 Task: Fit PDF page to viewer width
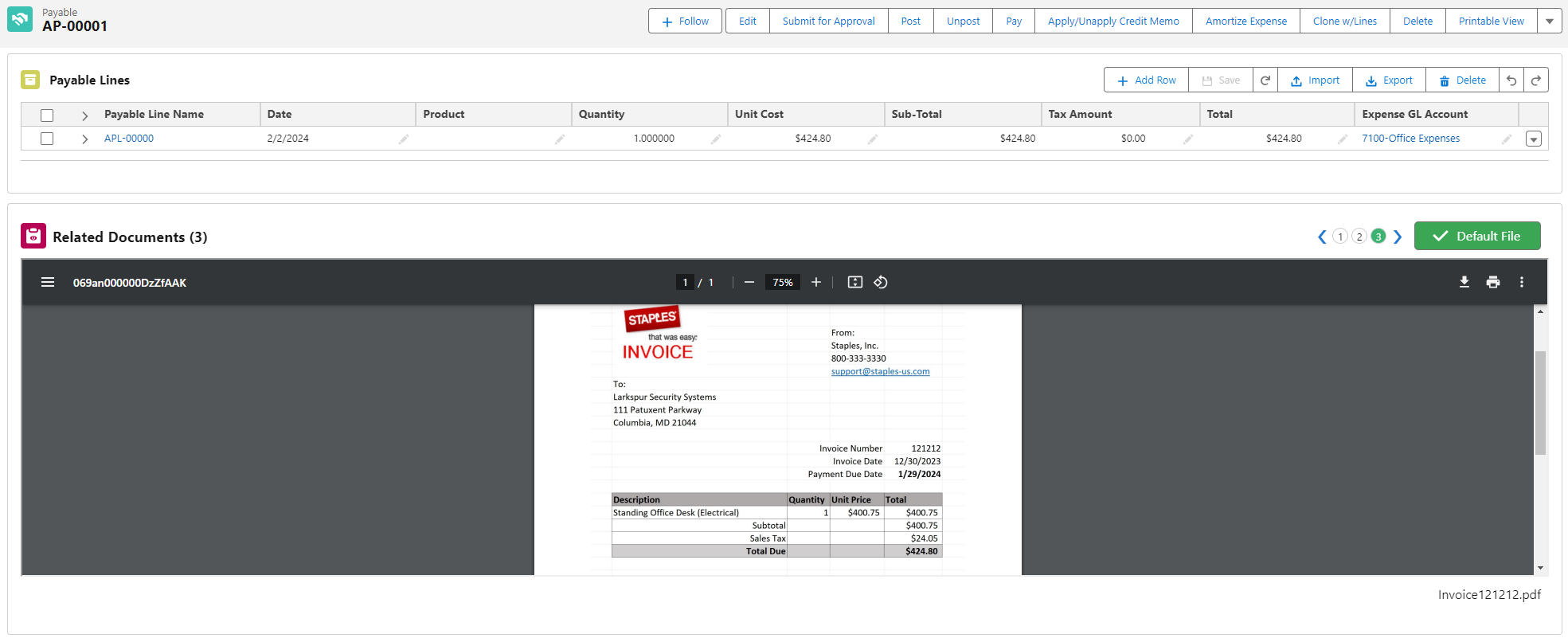(x=854, y=282)
